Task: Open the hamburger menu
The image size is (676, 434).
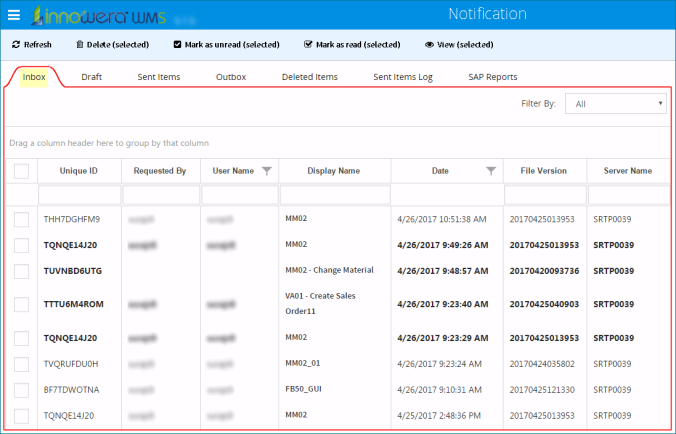Action: [x=14, y=15]
